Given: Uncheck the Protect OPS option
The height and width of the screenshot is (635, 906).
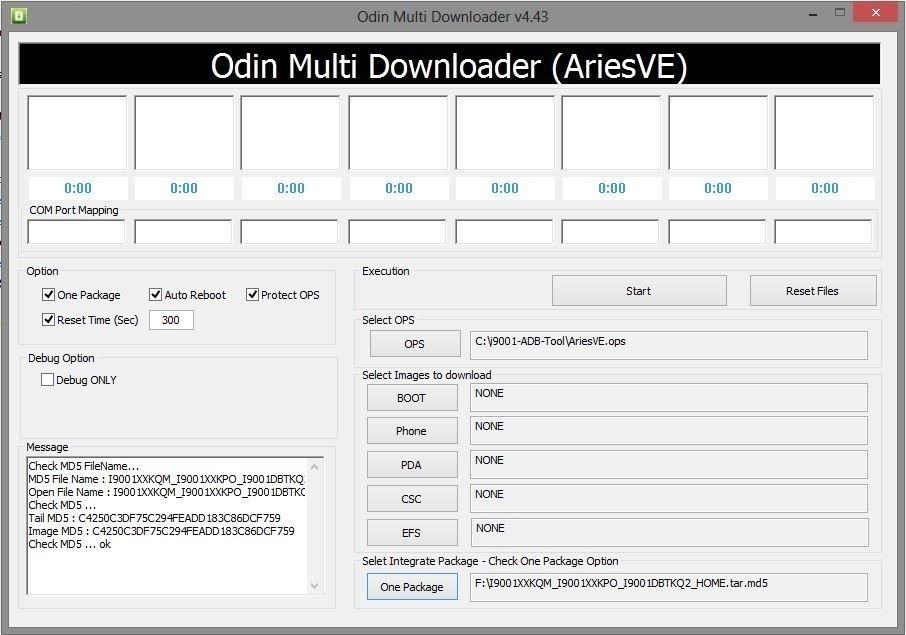Looking at the screenshot, I should pyautogui.click(x=253, y=295).
